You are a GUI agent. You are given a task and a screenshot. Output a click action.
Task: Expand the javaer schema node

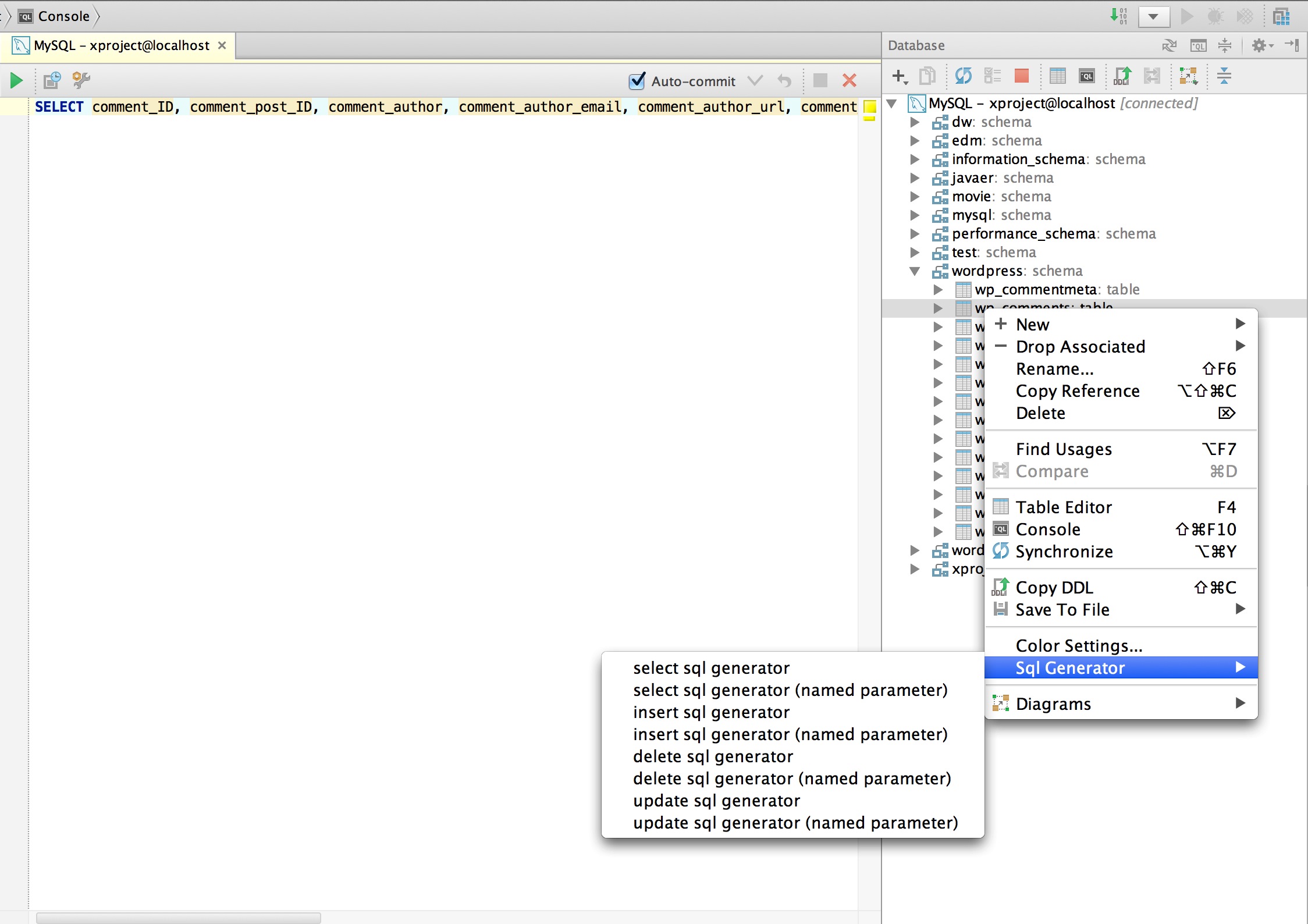click(x=915, y=178)
